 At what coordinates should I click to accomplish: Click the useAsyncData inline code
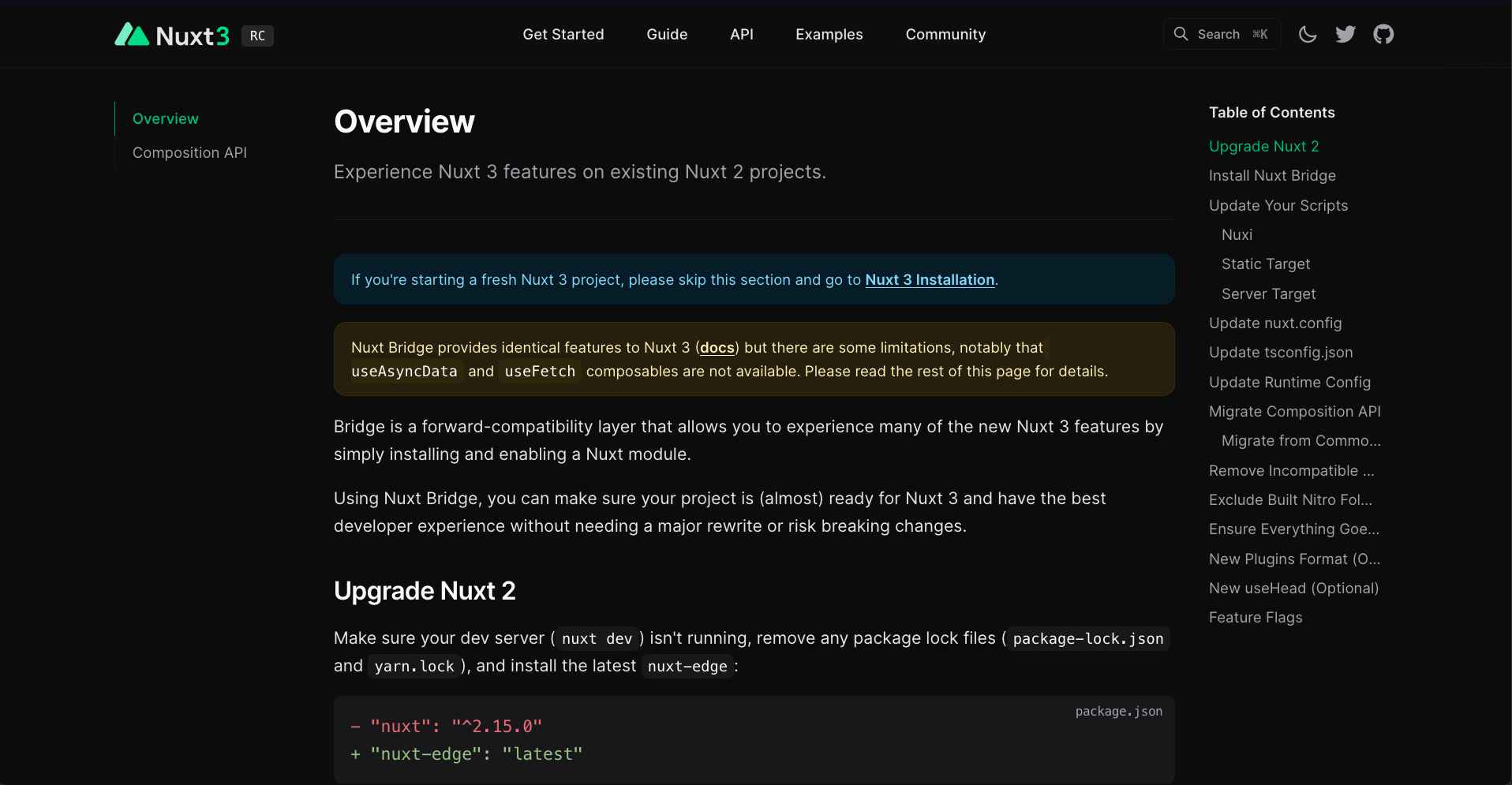[404, 371]
